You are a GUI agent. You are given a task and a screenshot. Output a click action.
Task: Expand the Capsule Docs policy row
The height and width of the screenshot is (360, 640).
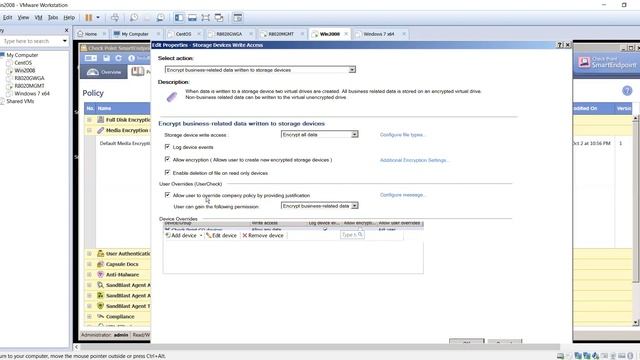[x=89, y=264]
